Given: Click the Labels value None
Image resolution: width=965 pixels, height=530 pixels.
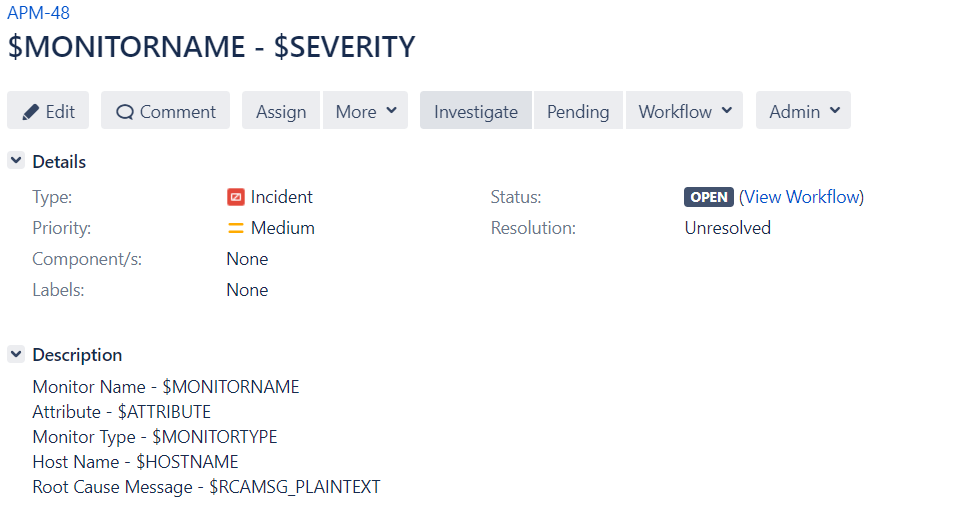Looking at the screenshot, I should click(x=247, y=290).
